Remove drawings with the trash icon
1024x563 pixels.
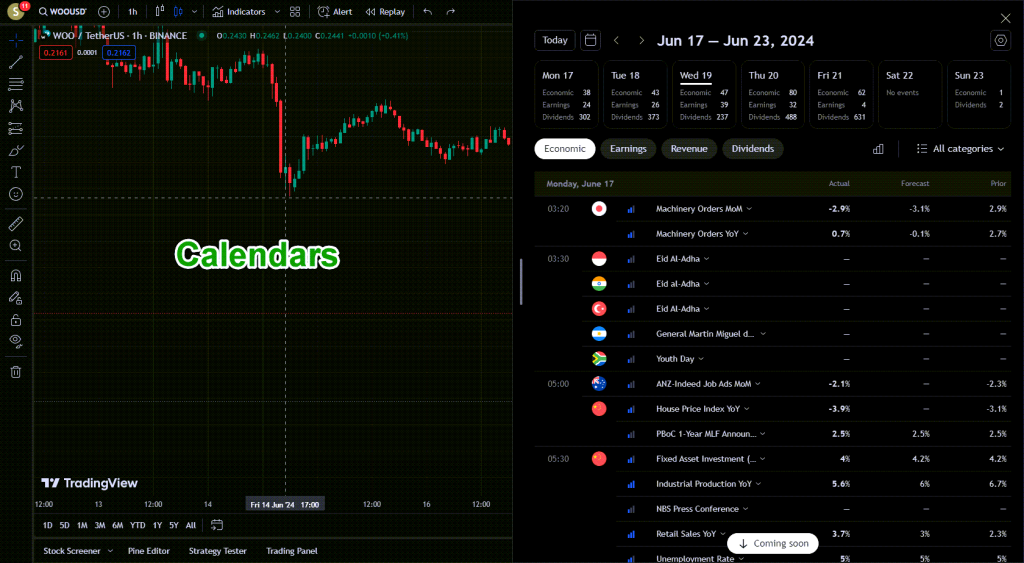click(16, 372)
